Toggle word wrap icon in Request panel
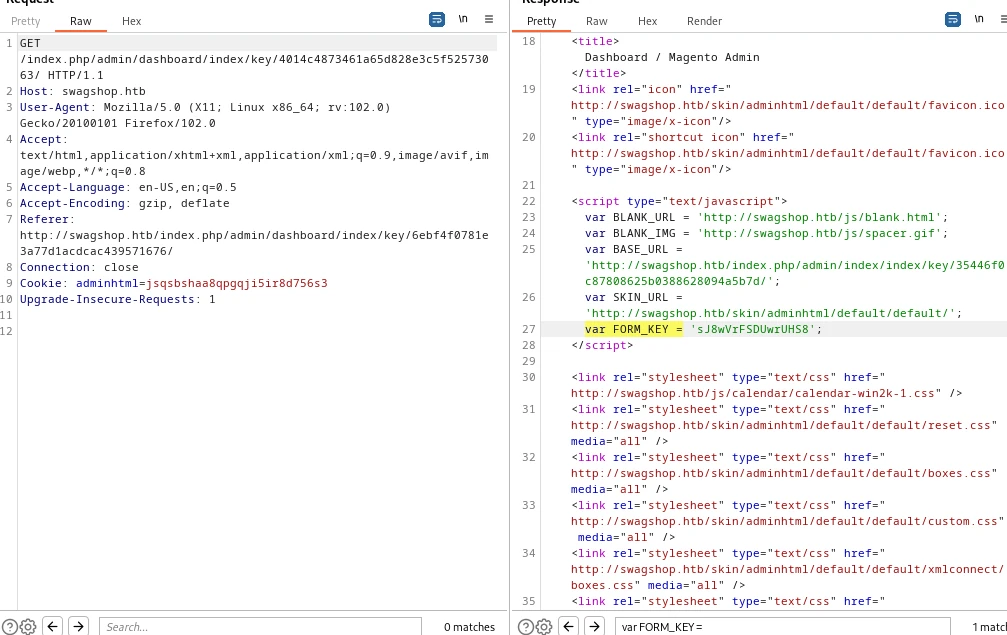Image resolution: width=1007 pixels, height=635 pixels. tap(437, 19)
